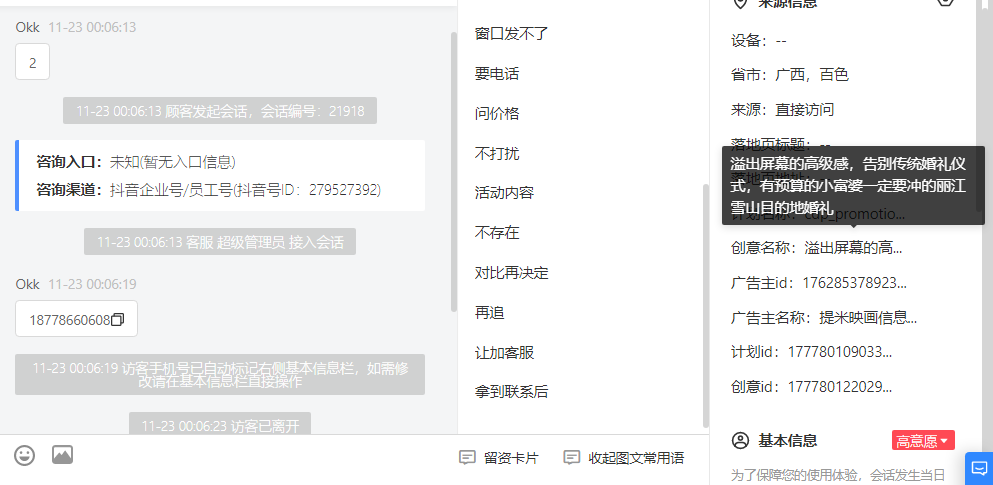
Task: Click the 基本信息 person icon
Action: [740, 441]
